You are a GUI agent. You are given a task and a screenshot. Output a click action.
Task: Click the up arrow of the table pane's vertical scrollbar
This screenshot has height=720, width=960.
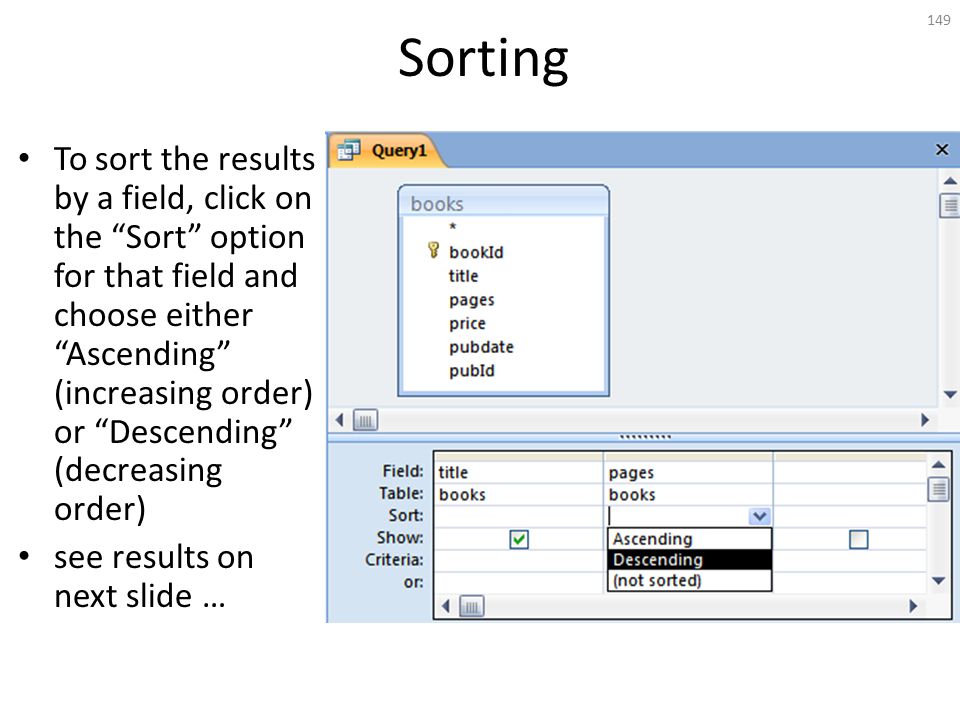click(x=950, y=181)
